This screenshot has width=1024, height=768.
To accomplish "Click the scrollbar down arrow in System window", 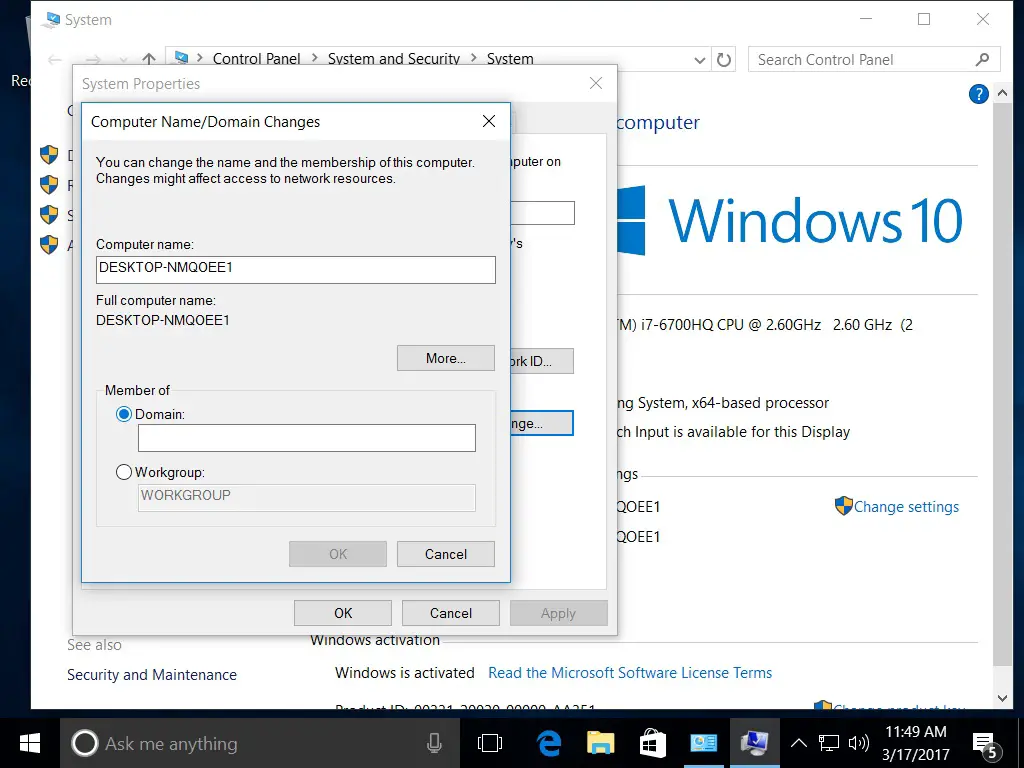I will click(1002, 698).
